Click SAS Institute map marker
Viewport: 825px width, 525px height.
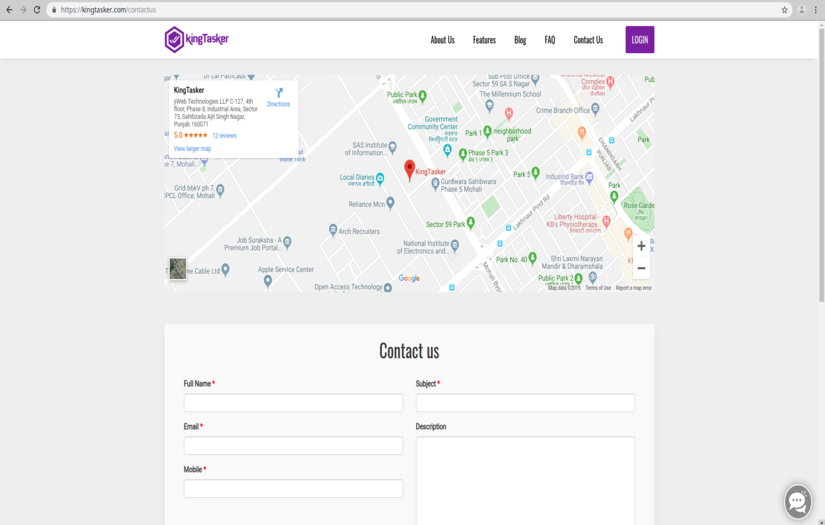tap(393, 148)
